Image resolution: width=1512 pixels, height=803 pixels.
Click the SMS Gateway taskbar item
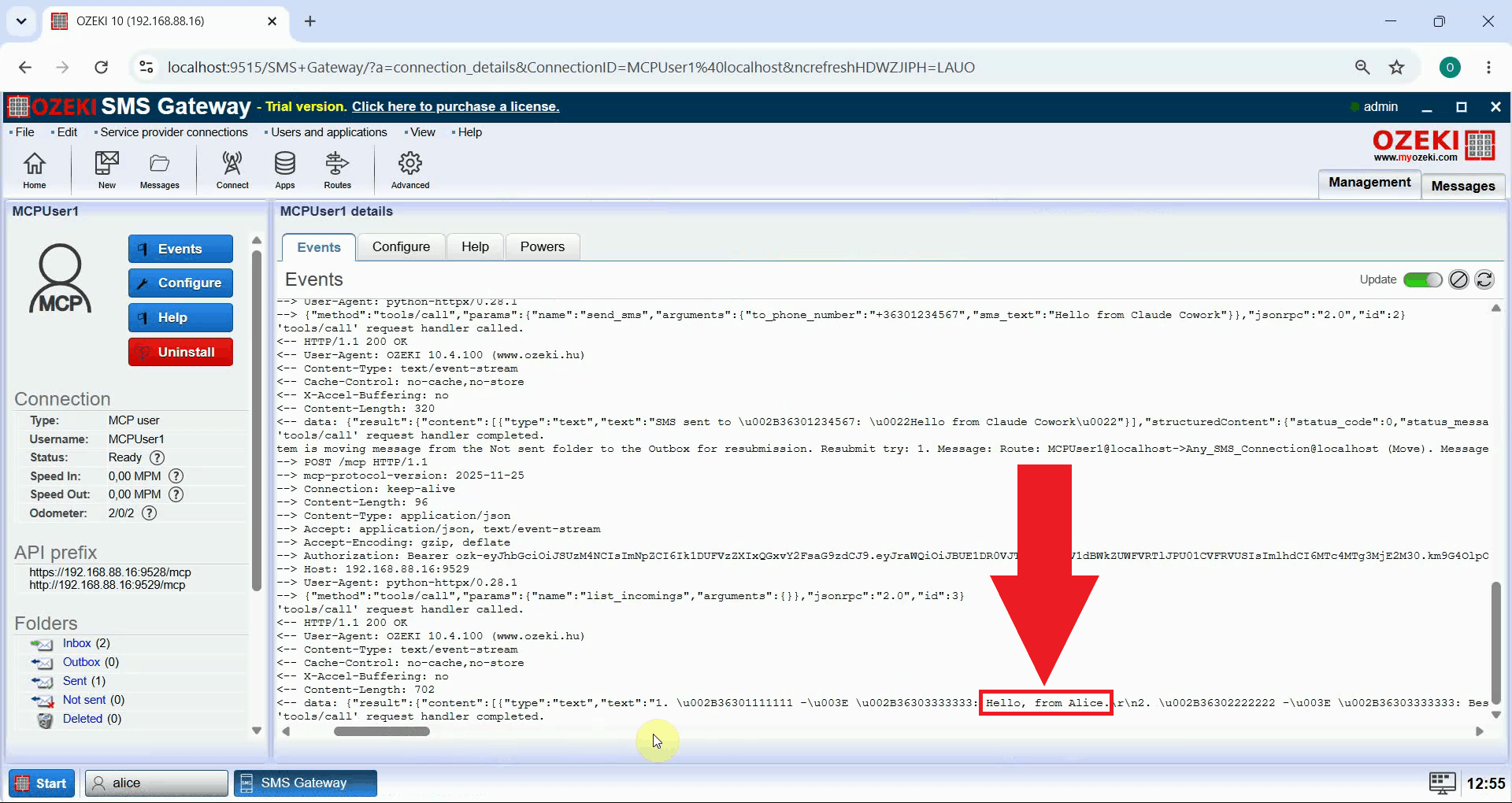tap(305, 783)
